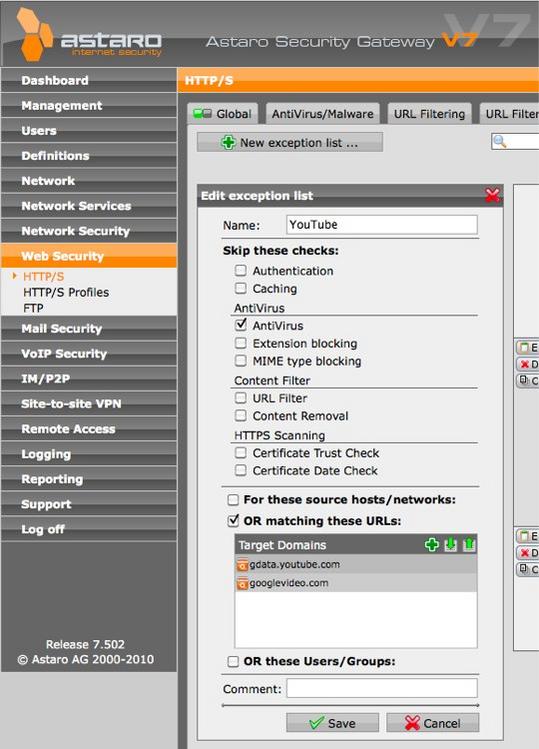Uncheck OR matching these URLs
Viewport: 539px width, 749px height.
(233, 520)
